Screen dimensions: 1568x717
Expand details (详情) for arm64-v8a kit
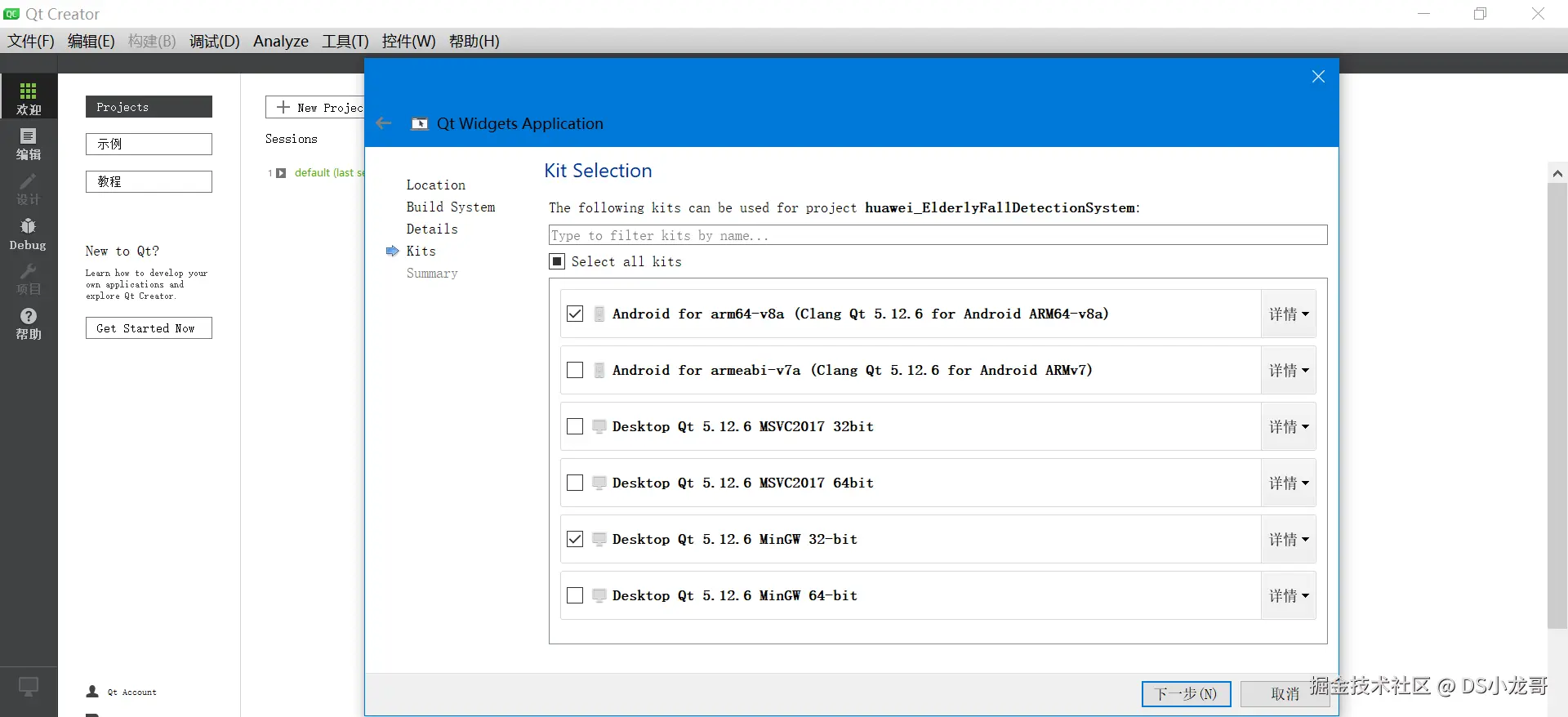[1289, 314]
